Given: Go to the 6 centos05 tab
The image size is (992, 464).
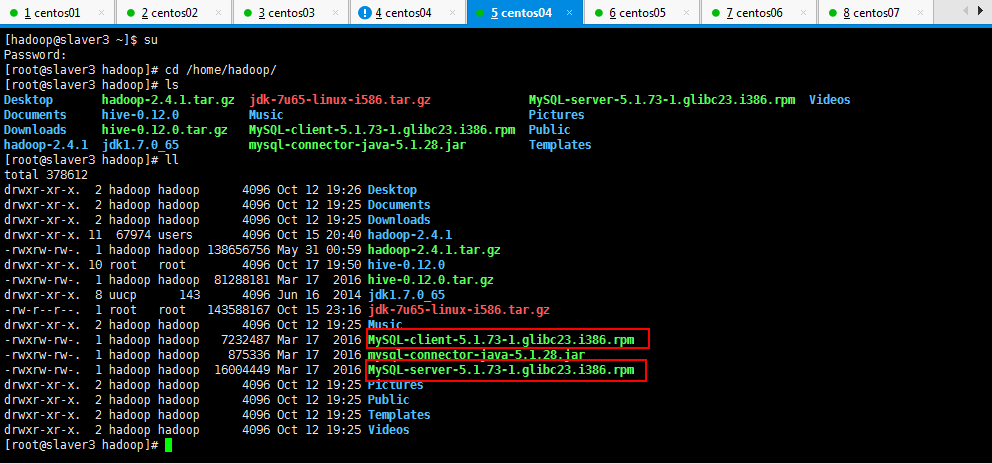Looking at the screenshot, I should point(641,13).
